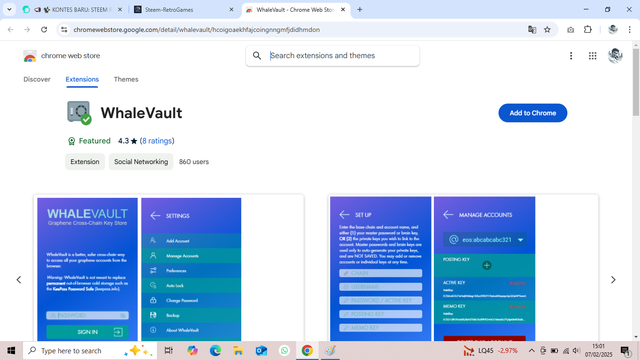The image size is (640, 360).
Task: Switch to the KONTES BARU: STEEM tab
Action: click(73, 10)
